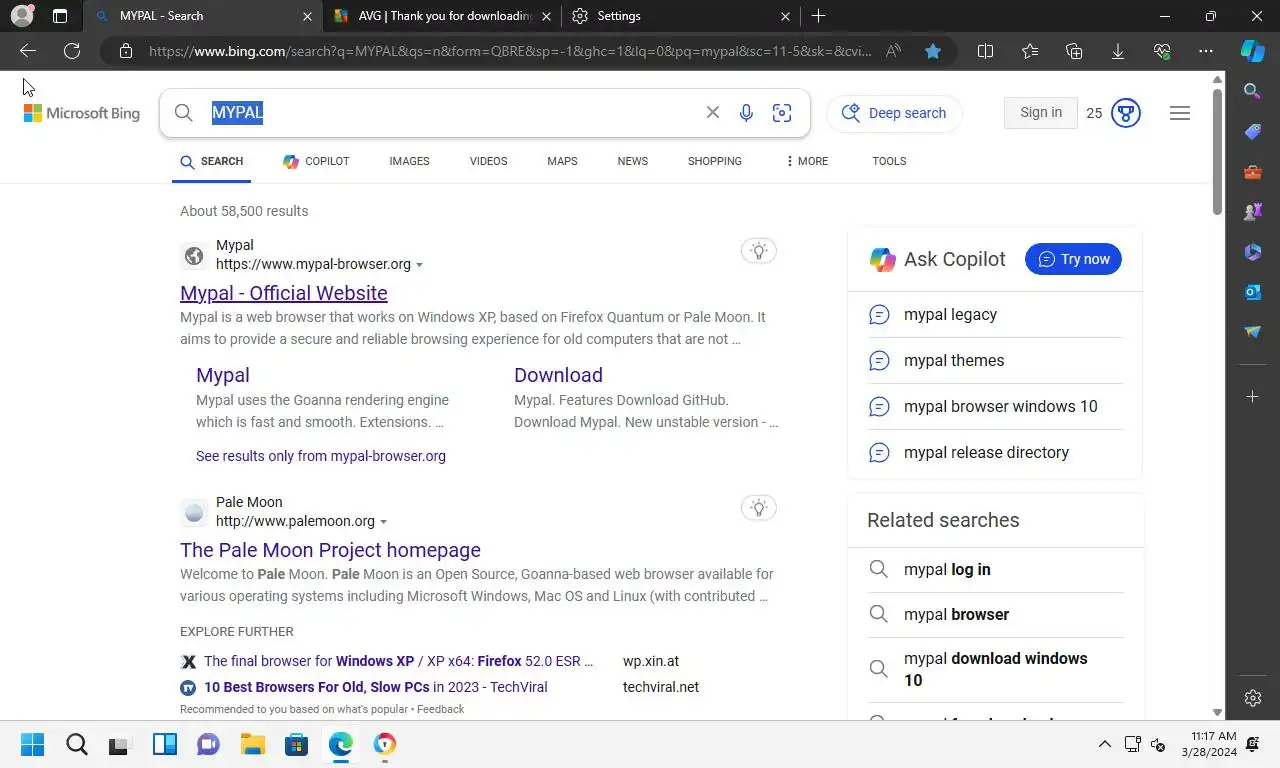The height and width of the screenshot is (768, 1280).
Task: Open Read aloud from address bar
Action: pos(894,51)
